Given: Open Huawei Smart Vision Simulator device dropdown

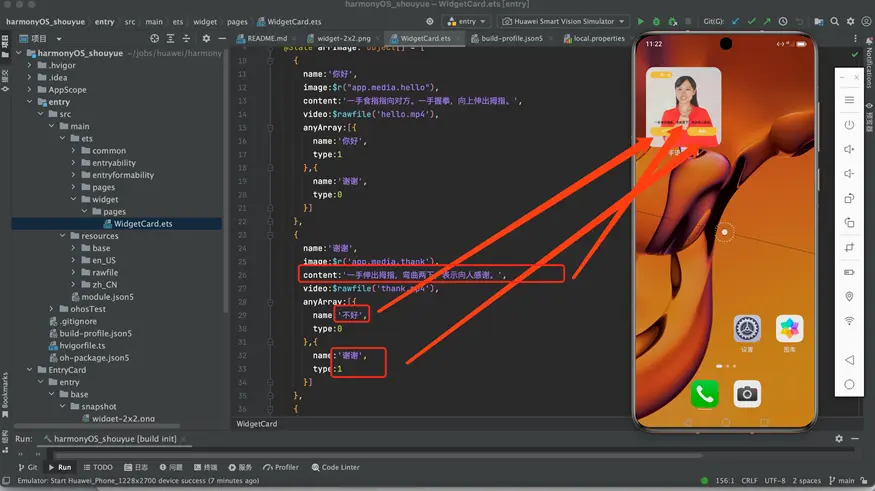Looking at the screenshot, I should point(563,21).
